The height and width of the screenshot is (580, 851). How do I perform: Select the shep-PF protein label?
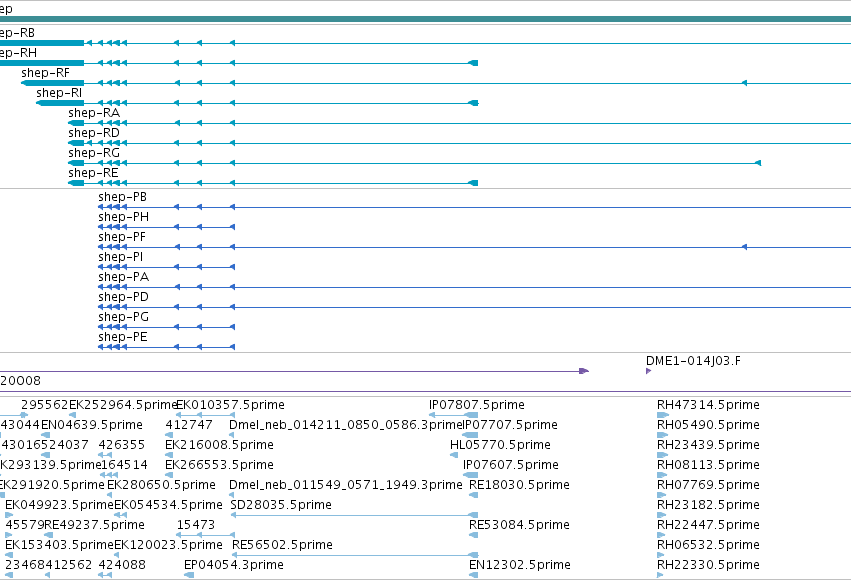(x=122, y=237)
